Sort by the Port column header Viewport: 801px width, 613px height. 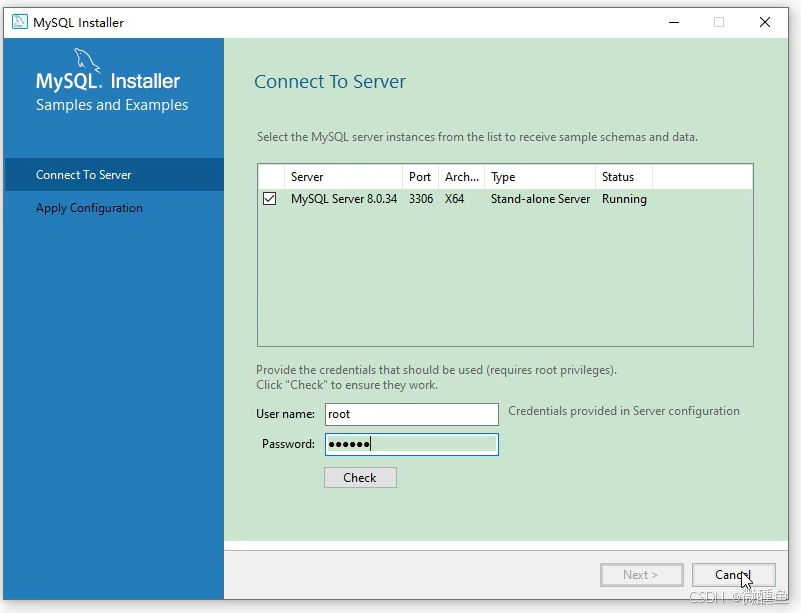click(420, 177)
